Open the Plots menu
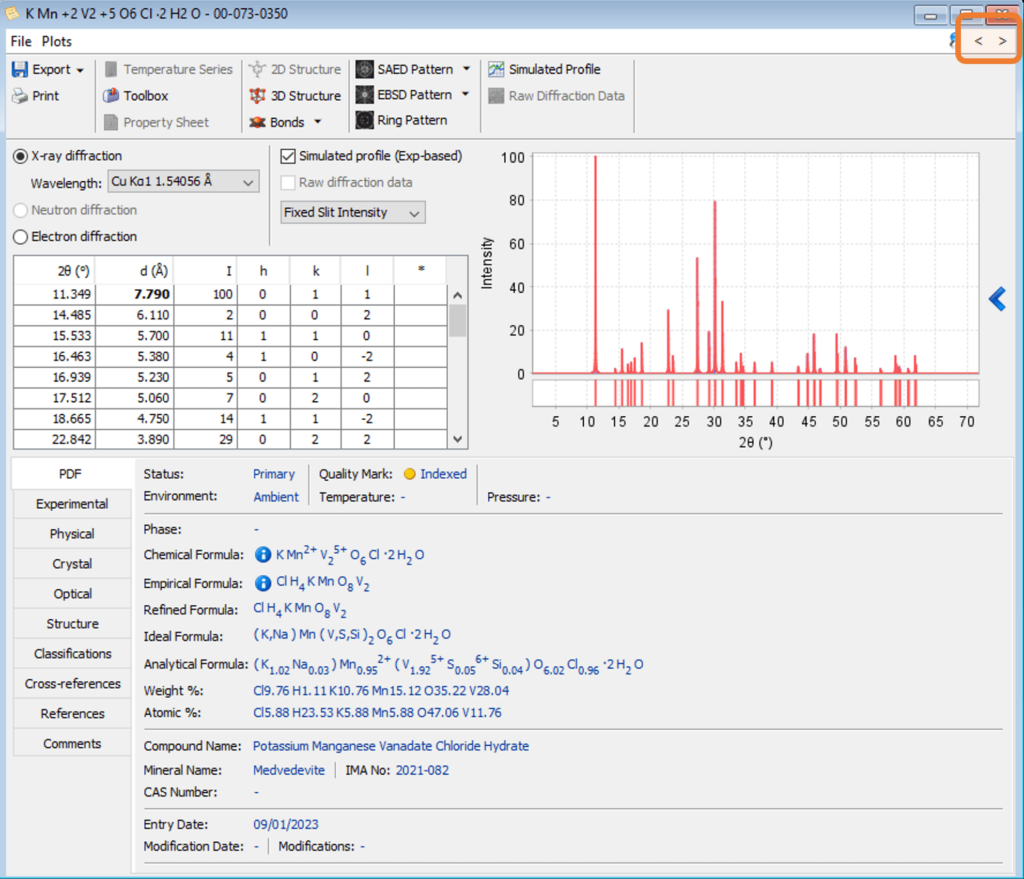Image resolution: width=1024 pixels, height=879 pixels. pos(56,41)
